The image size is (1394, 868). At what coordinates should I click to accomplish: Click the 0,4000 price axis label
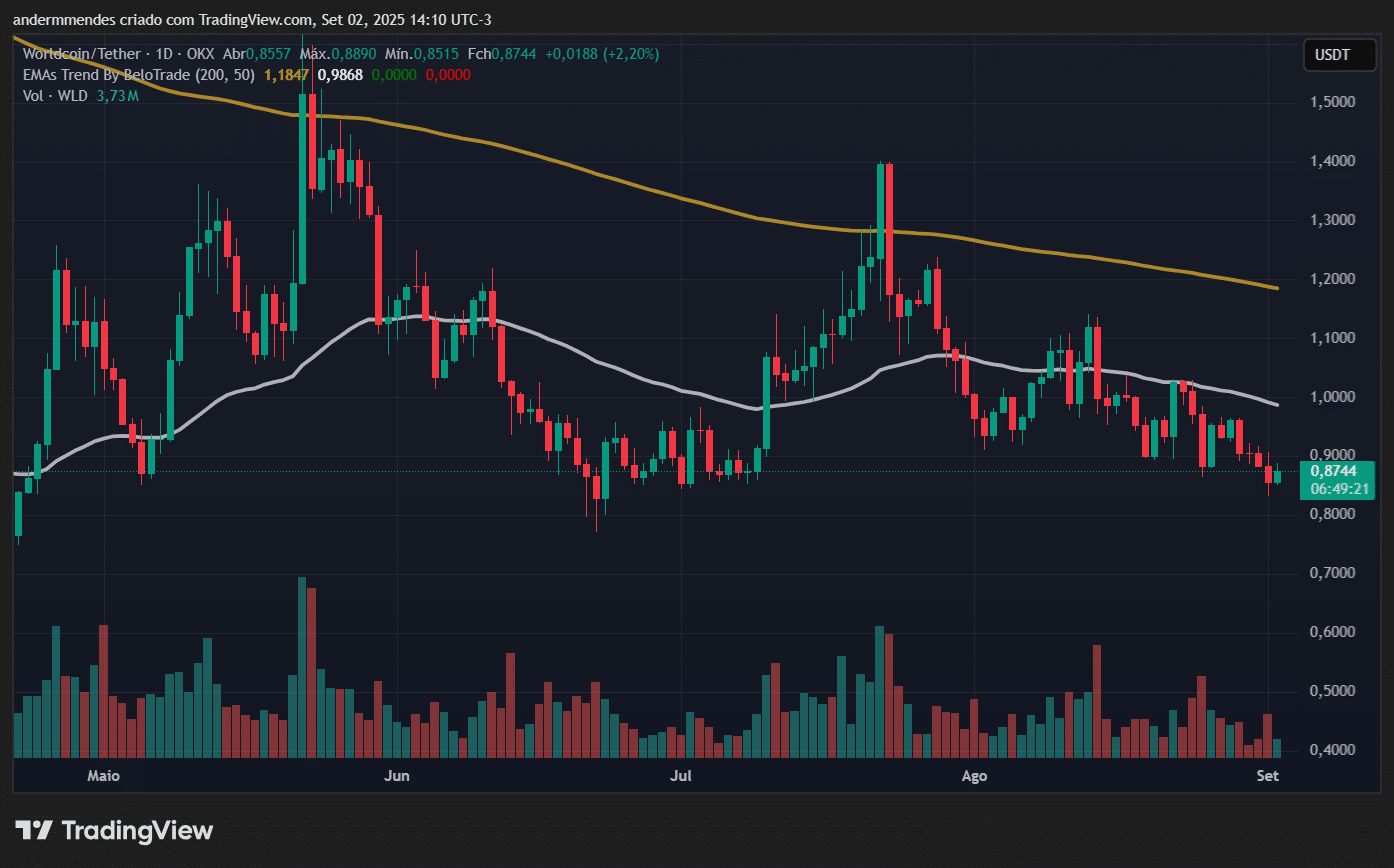click(1332, 751)
